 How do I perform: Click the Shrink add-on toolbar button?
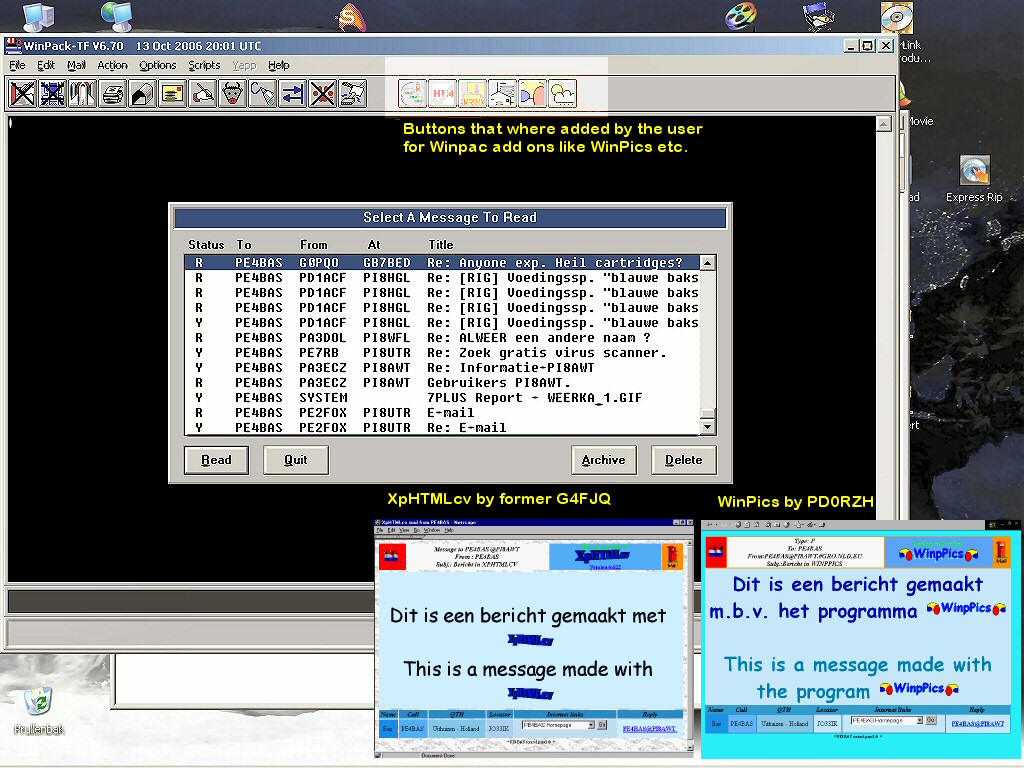coord(473,94)
